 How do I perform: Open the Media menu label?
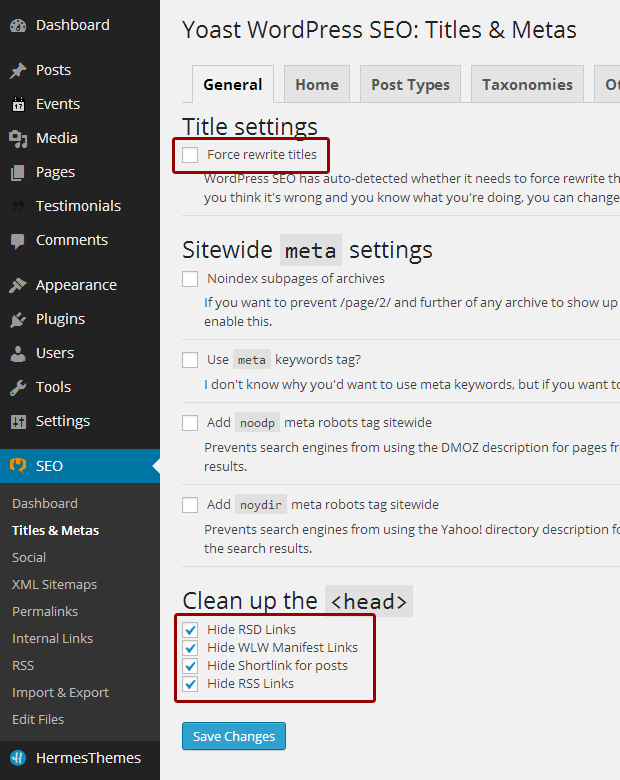(57, 138)
